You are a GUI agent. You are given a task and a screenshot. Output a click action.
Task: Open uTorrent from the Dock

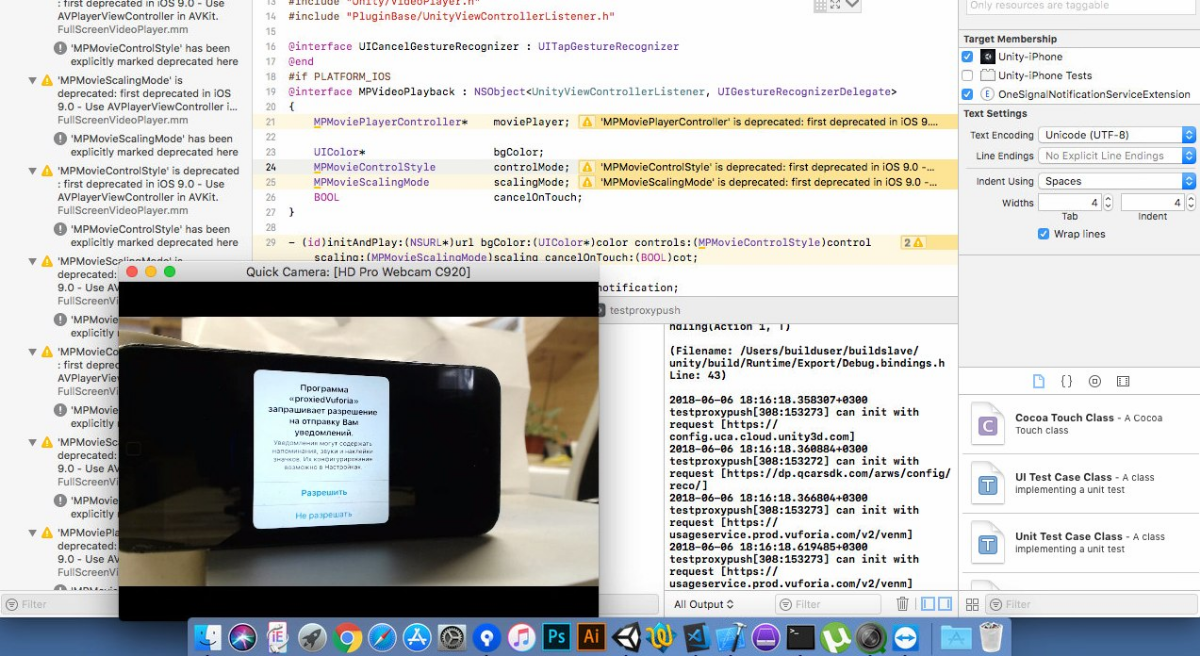[835, 636]
